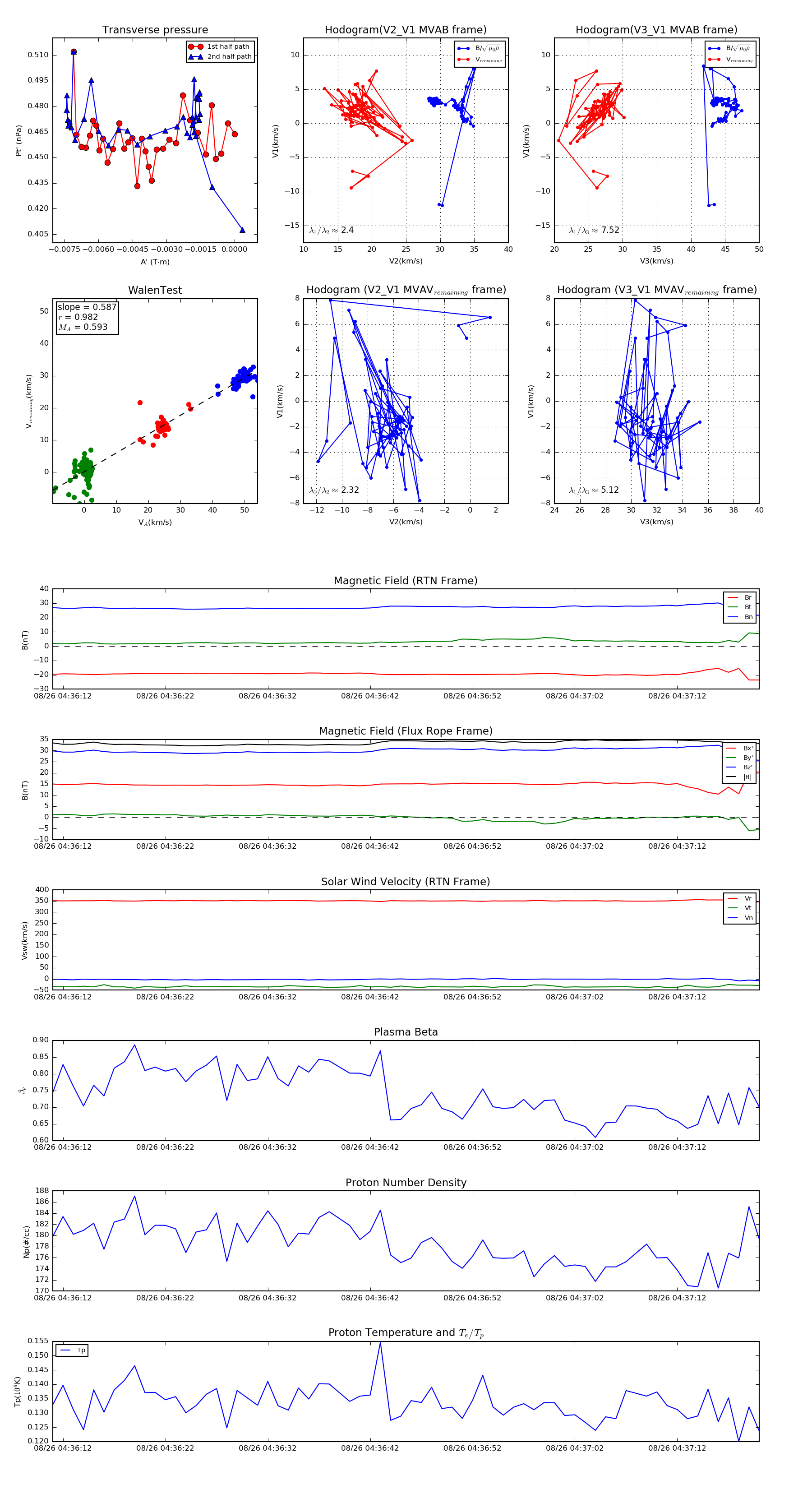Click "B/√μ0ρ" legend entry in V2_V1 MVAB hodogram
The height and width of the screenshot is (1489, 812).
(479, 49)
